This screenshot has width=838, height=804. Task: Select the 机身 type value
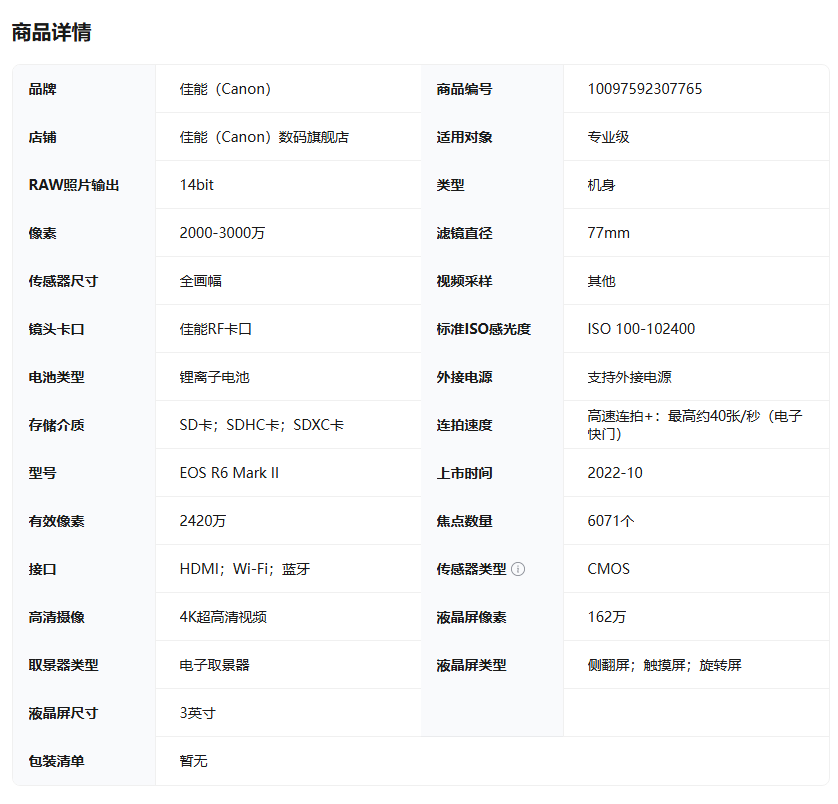pos(601,185)
